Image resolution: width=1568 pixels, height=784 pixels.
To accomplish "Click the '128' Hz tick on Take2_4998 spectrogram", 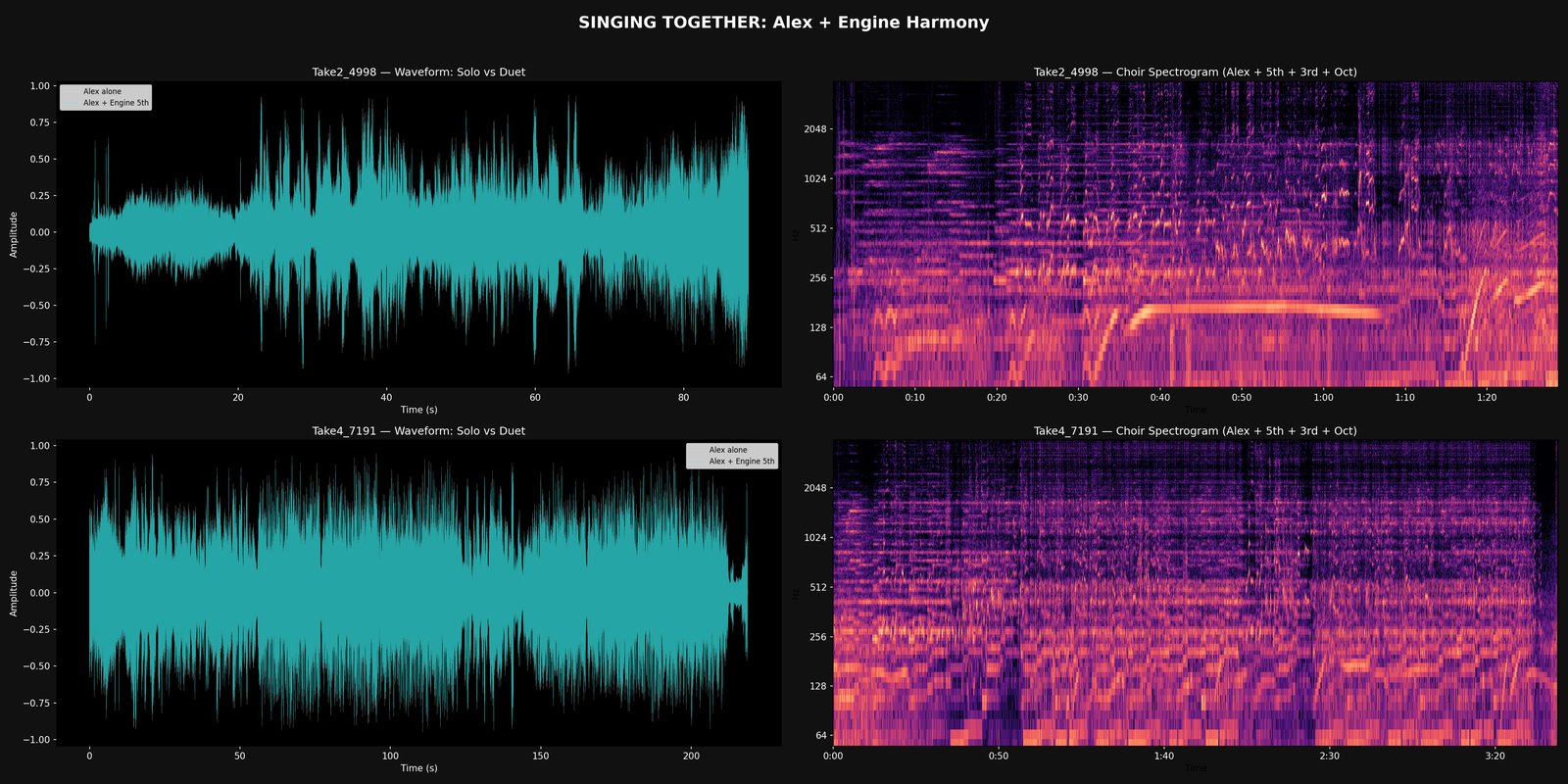I will (818, 327).
